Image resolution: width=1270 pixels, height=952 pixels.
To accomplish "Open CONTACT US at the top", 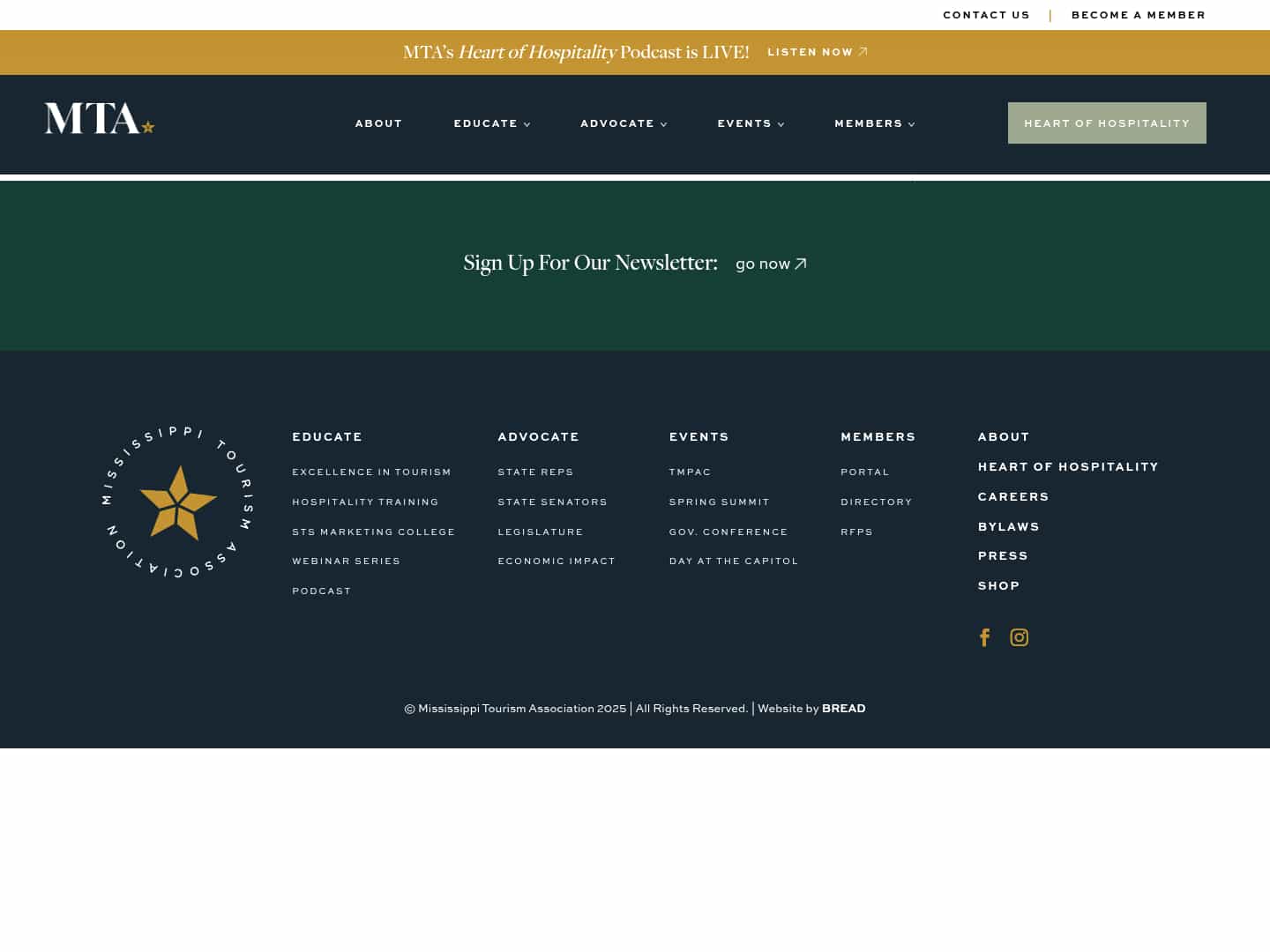I will pos(986,15).
